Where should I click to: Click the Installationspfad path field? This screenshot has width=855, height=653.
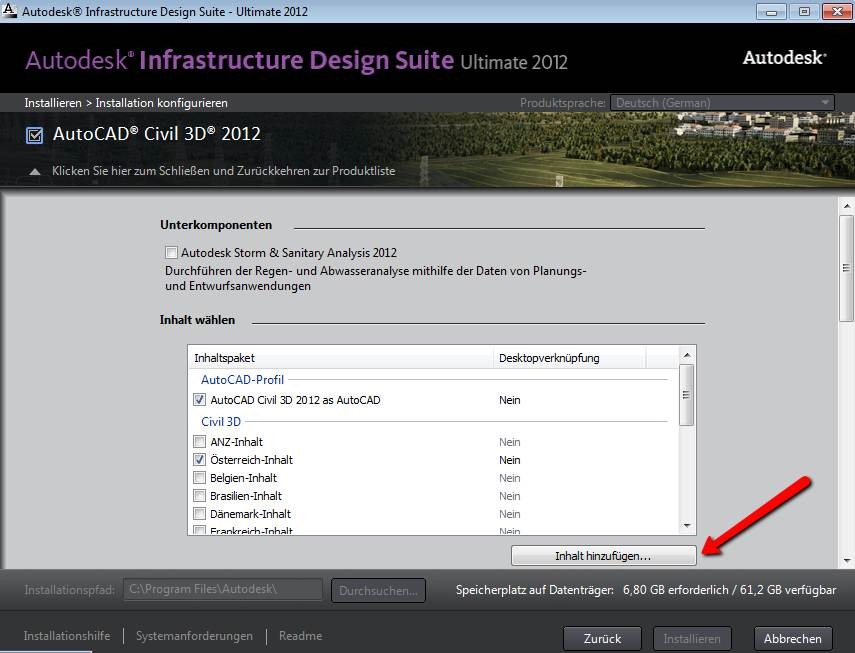click(x=222, y=590)
